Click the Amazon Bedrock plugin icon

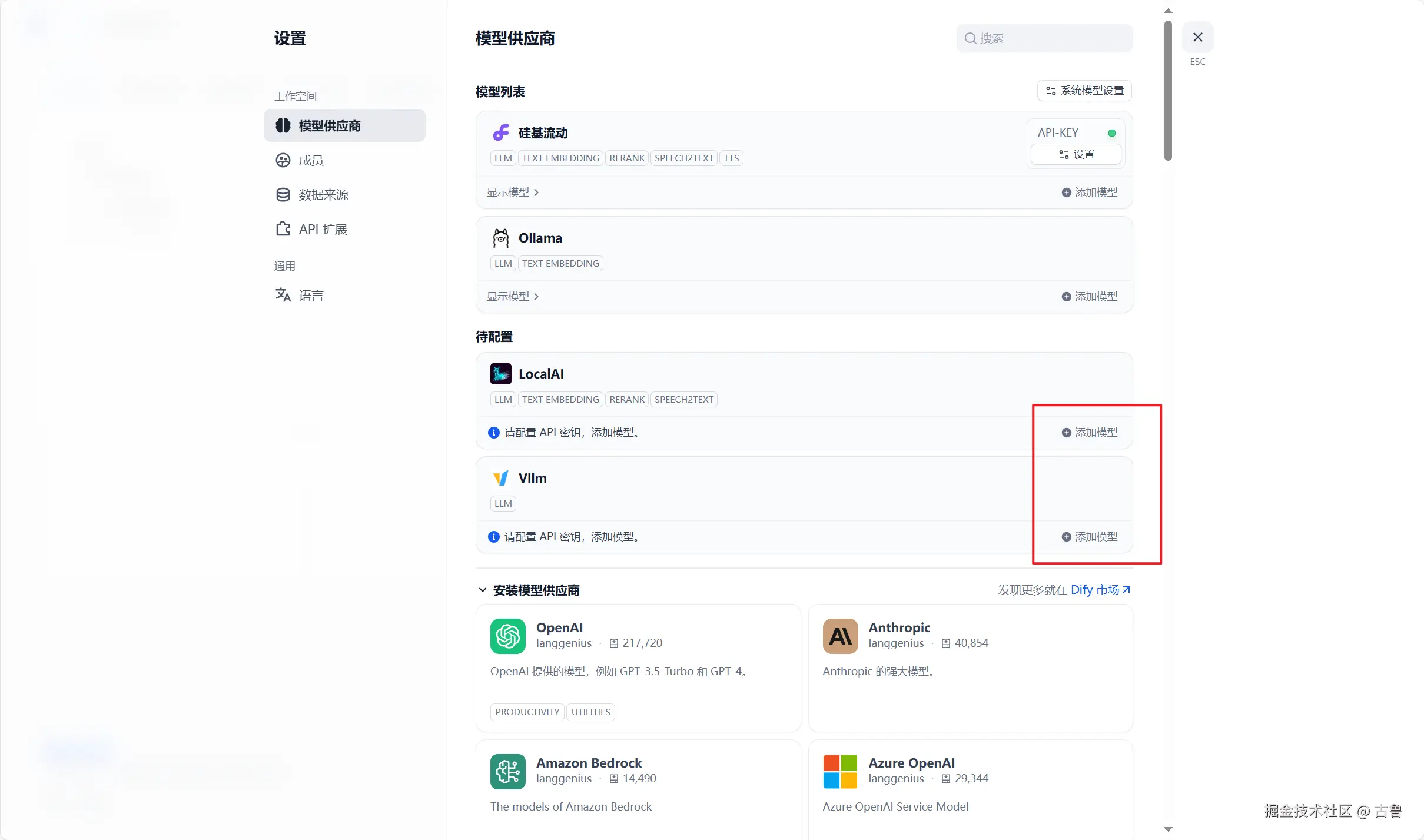[507, 771]
